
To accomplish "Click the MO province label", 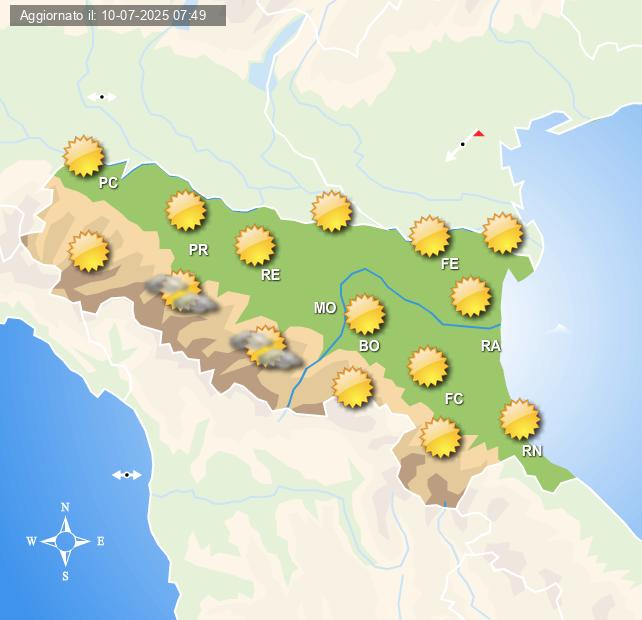I will 325,308.
